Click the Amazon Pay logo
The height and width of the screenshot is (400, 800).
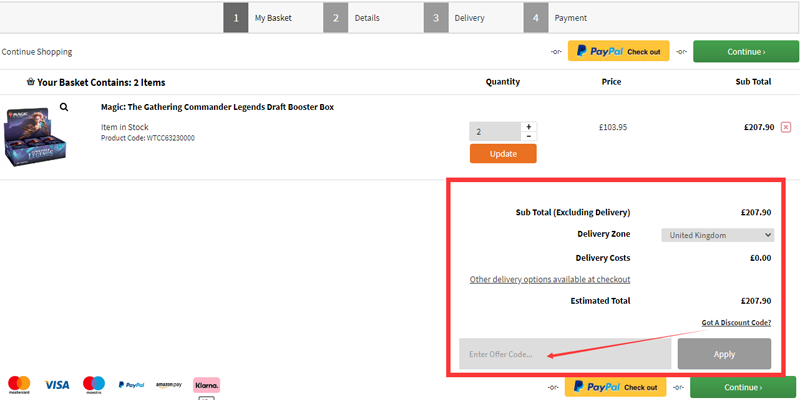click(169, 385)
